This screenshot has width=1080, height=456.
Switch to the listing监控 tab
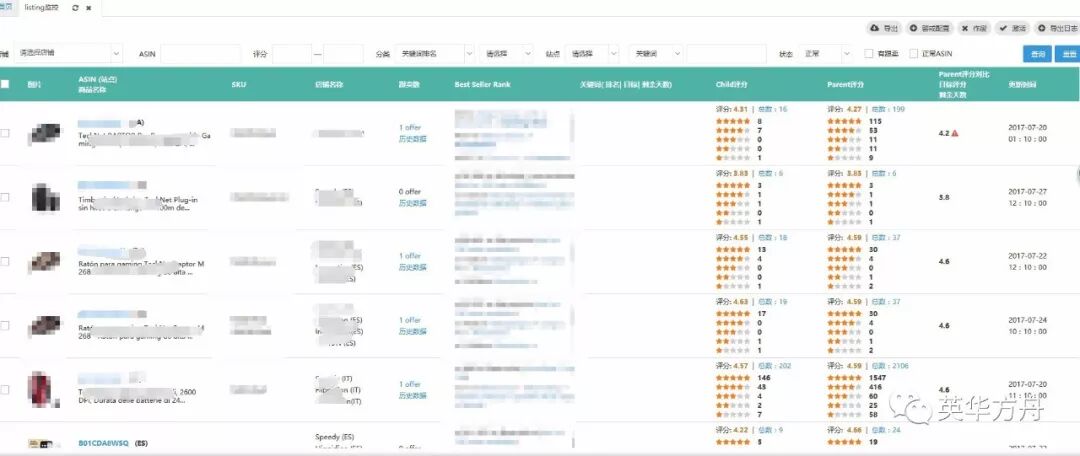coord(41,8)
